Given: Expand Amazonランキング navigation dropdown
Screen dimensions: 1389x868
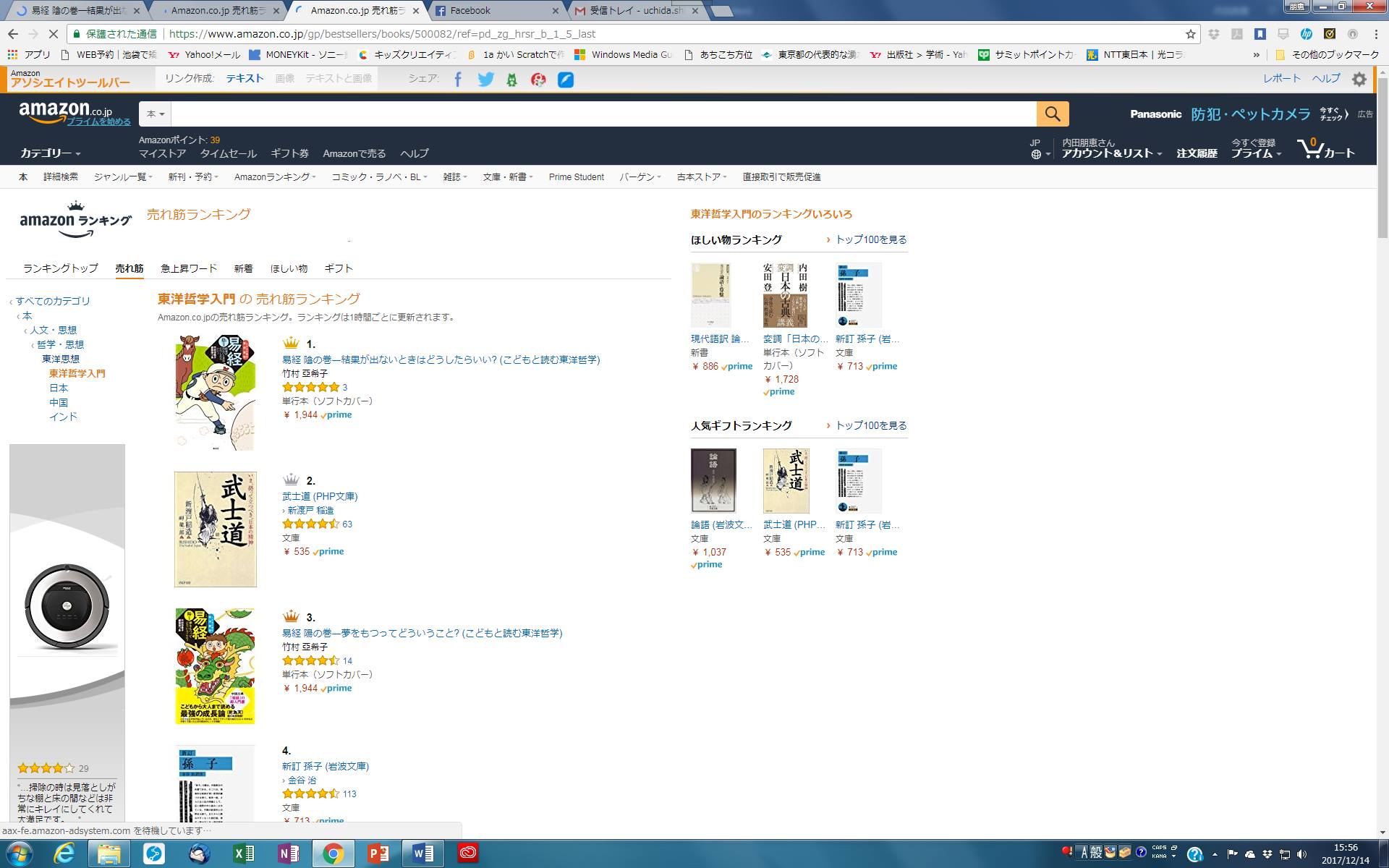Looking at the screenshot, I should pos(275,176).
